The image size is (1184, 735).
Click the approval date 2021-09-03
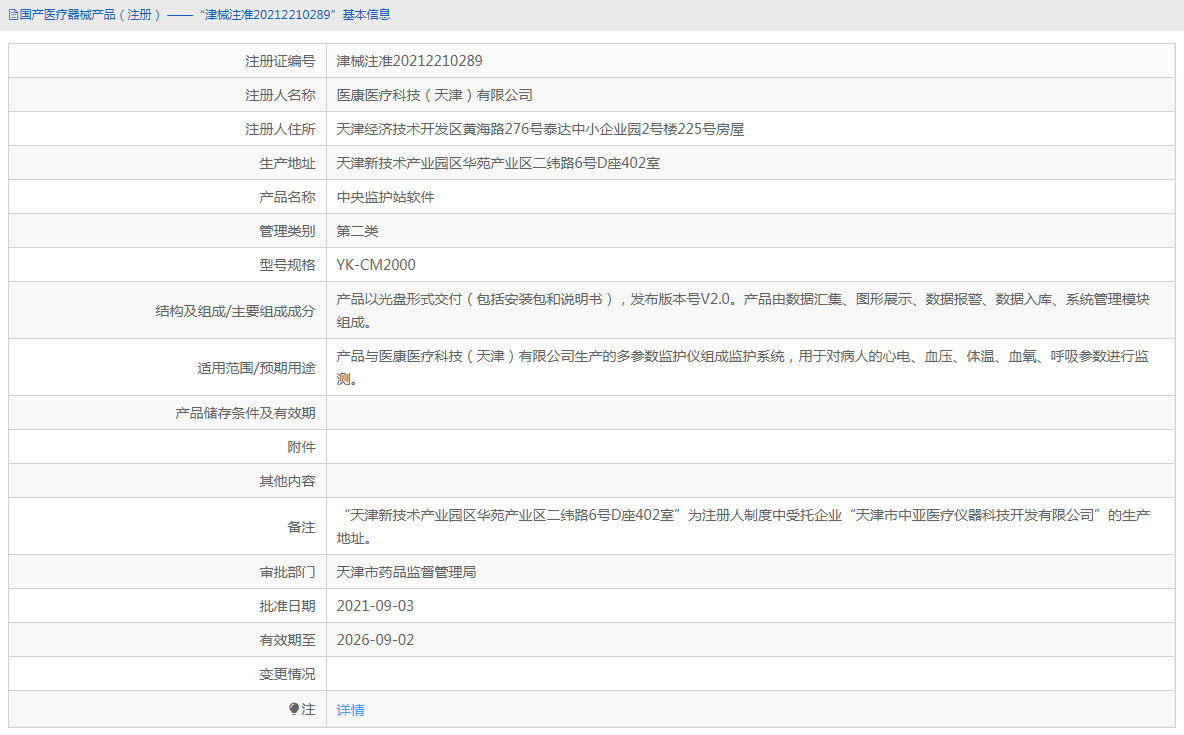375,606
